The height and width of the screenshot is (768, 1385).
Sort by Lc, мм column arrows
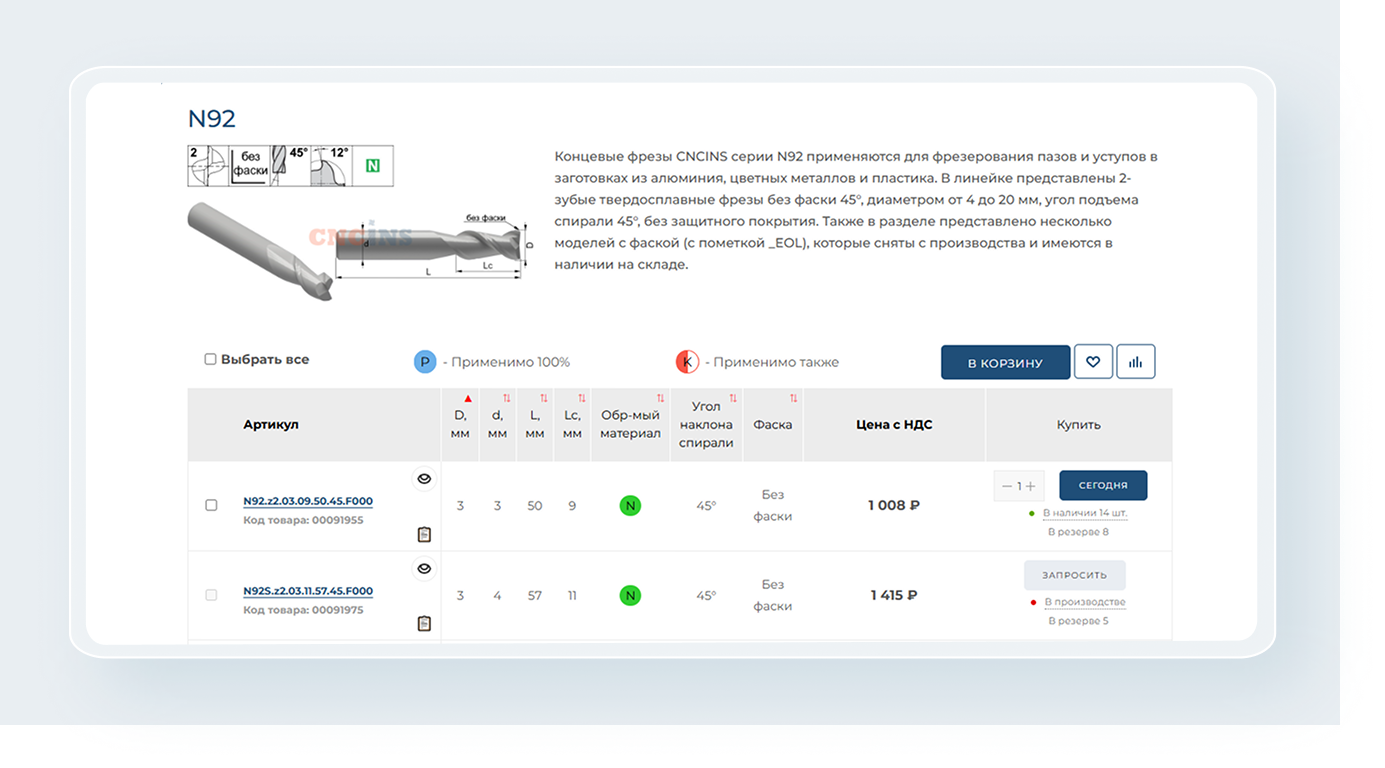[582, 398]
